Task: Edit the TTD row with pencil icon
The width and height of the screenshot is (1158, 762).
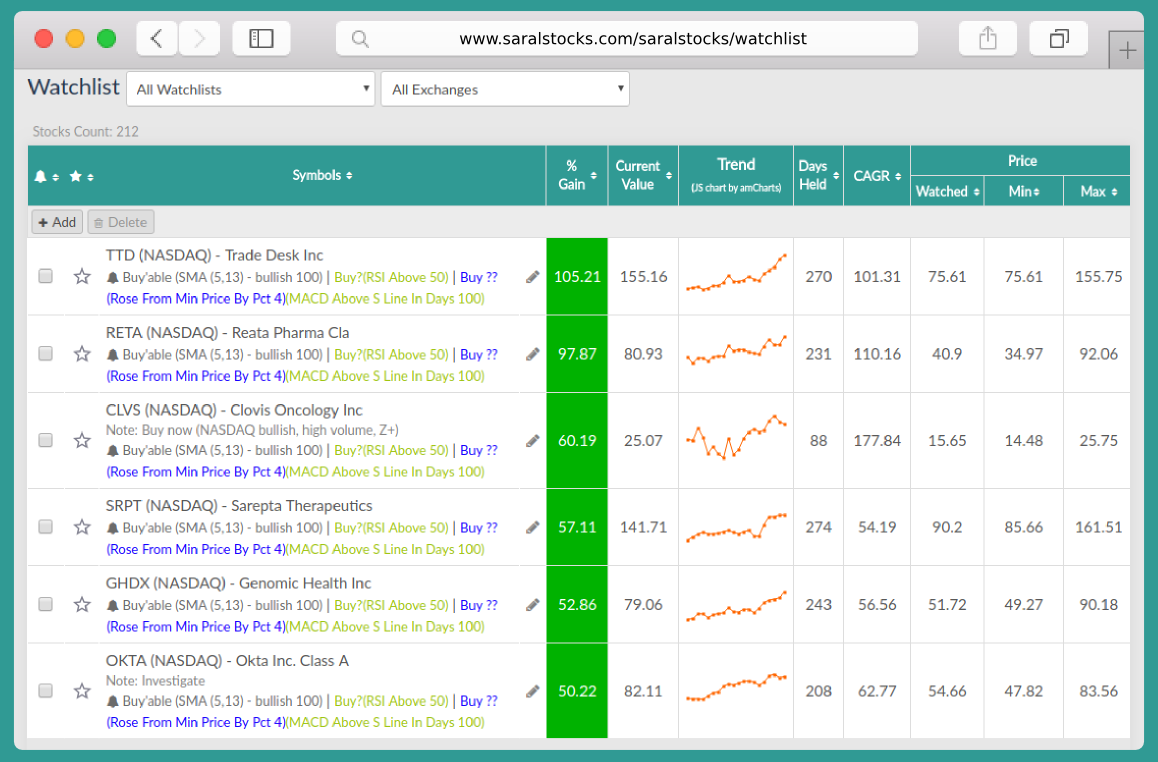Action: (x=532, y=277)
